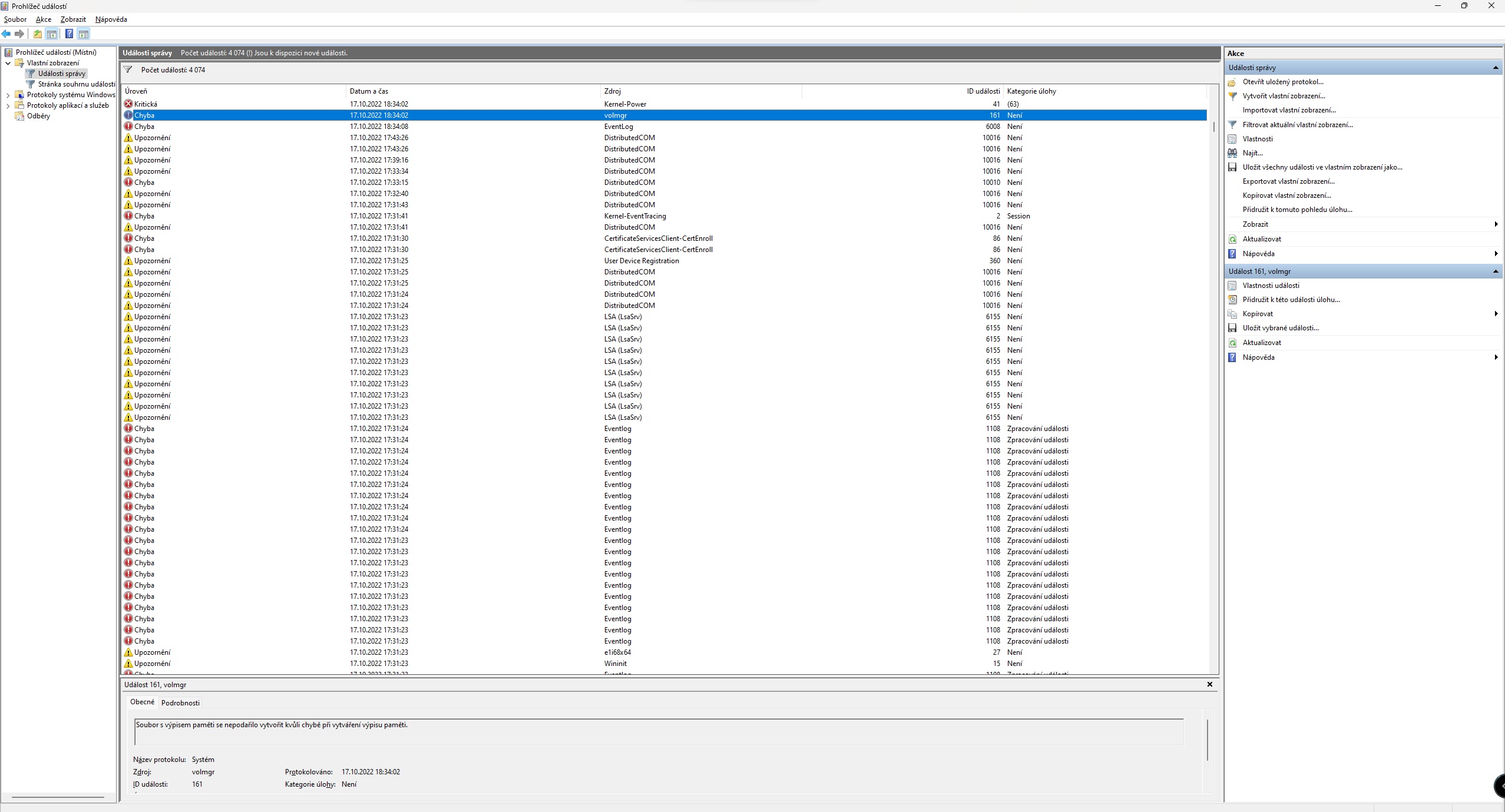Click the Najít binoculars icon in Akce

pyautogui.click(x=1232, y=153)
